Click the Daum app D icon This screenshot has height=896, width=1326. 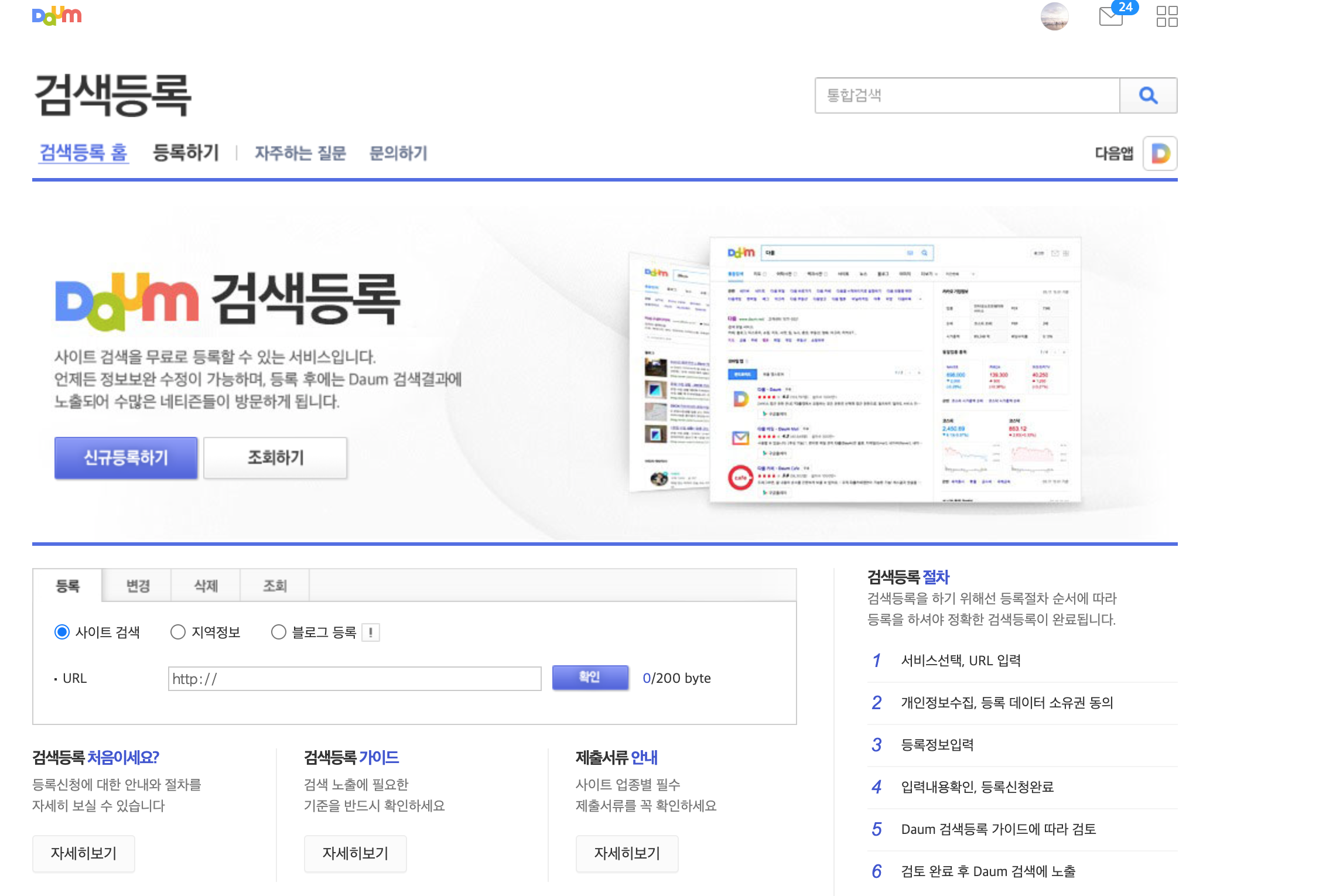[x=1160, y=153]
